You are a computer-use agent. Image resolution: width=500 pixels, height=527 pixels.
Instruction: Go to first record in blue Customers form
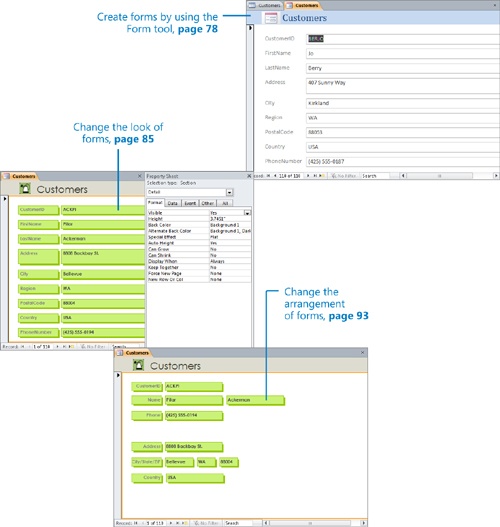pos(268,176)
